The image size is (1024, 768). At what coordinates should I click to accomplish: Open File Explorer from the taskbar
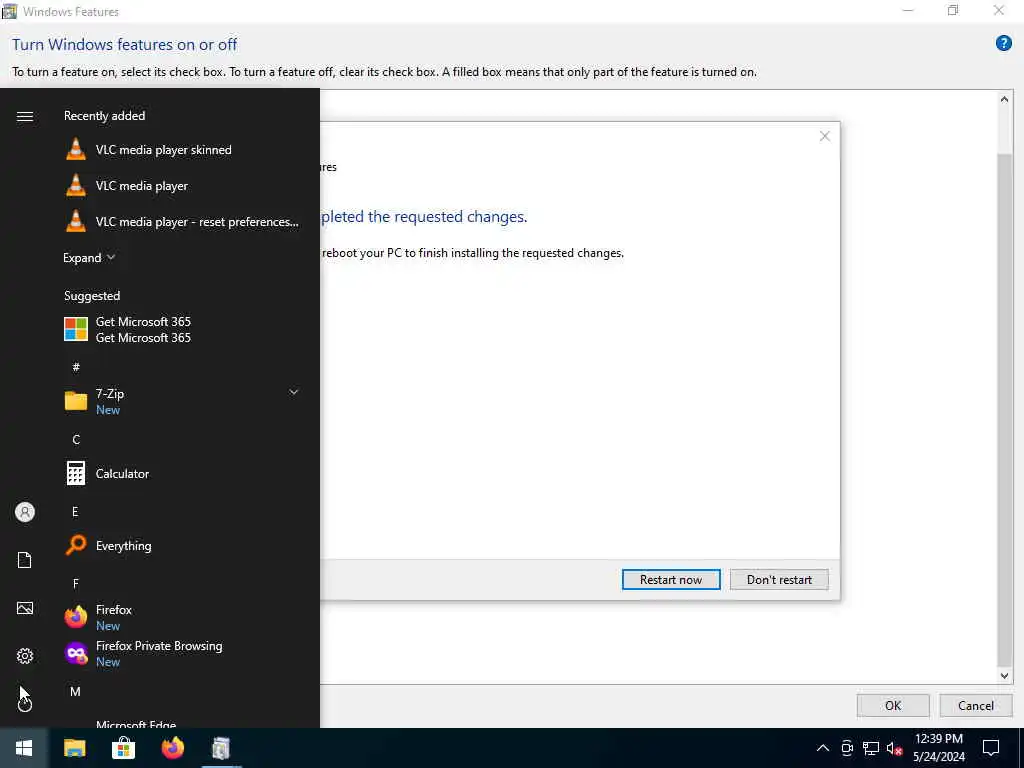tap(74, 748)
